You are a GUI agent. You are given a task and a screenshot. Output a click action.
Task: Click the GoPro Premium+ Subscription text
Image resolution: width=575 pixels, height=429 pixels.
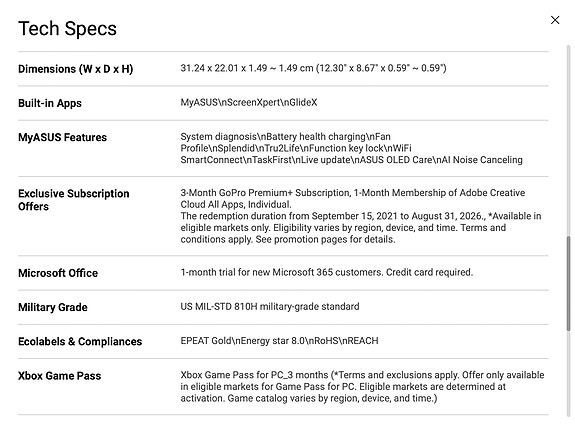[x=265, y=193]
